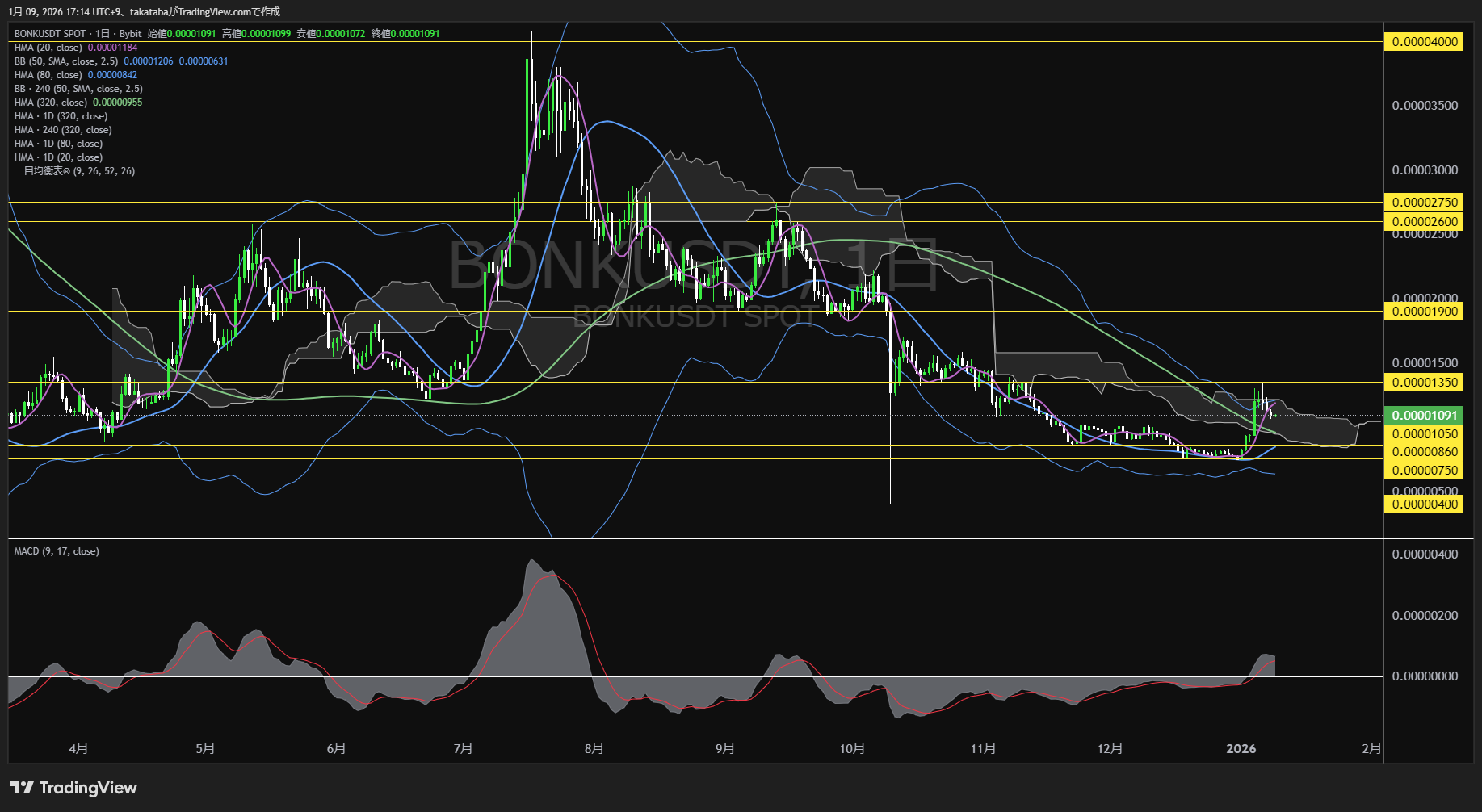
Task: Click the HMA · 1D (320, close) legend
Action: [61, 116]
